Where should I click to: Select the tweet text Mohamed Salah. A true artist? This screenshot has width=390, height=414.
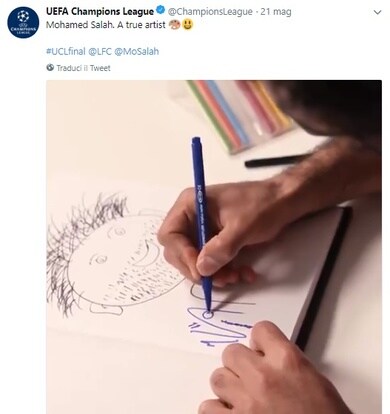(106, 25)
